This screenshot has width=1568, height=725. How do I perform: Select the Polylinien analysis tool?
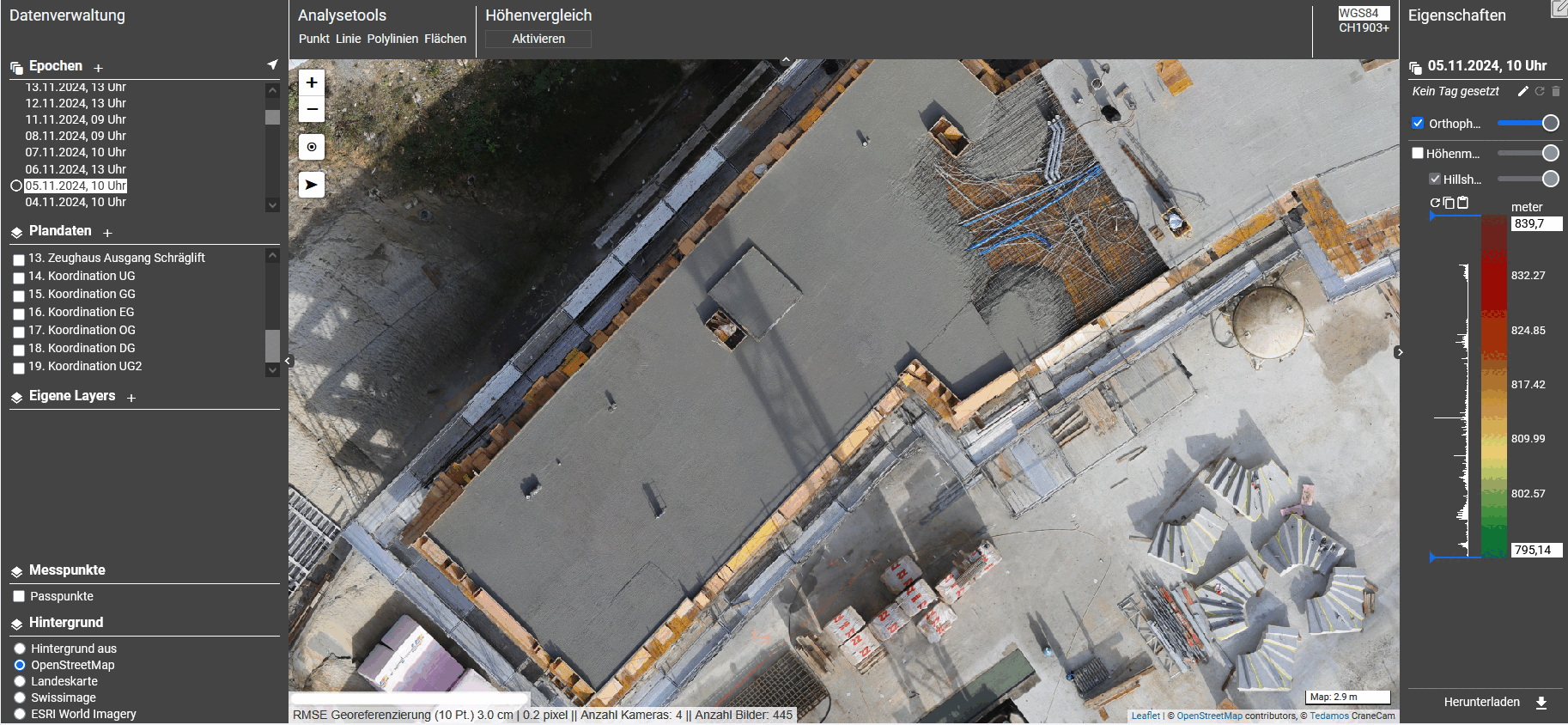(392, 39)
